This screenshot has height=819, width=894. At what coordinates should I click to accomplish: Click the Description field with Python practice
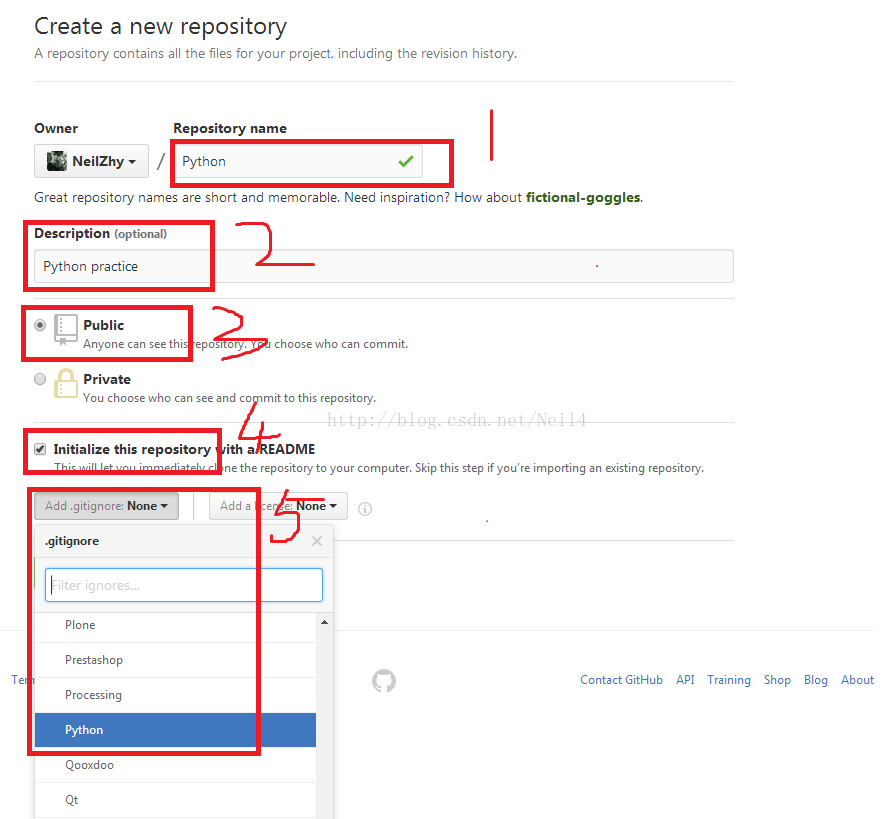coord(384,266)
